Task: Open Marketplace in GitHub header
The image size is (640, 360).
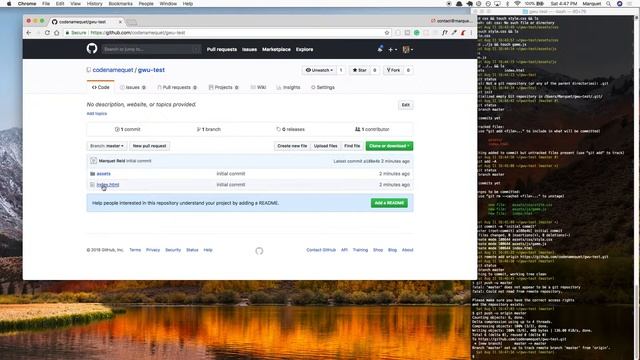Action: point(276,49)
